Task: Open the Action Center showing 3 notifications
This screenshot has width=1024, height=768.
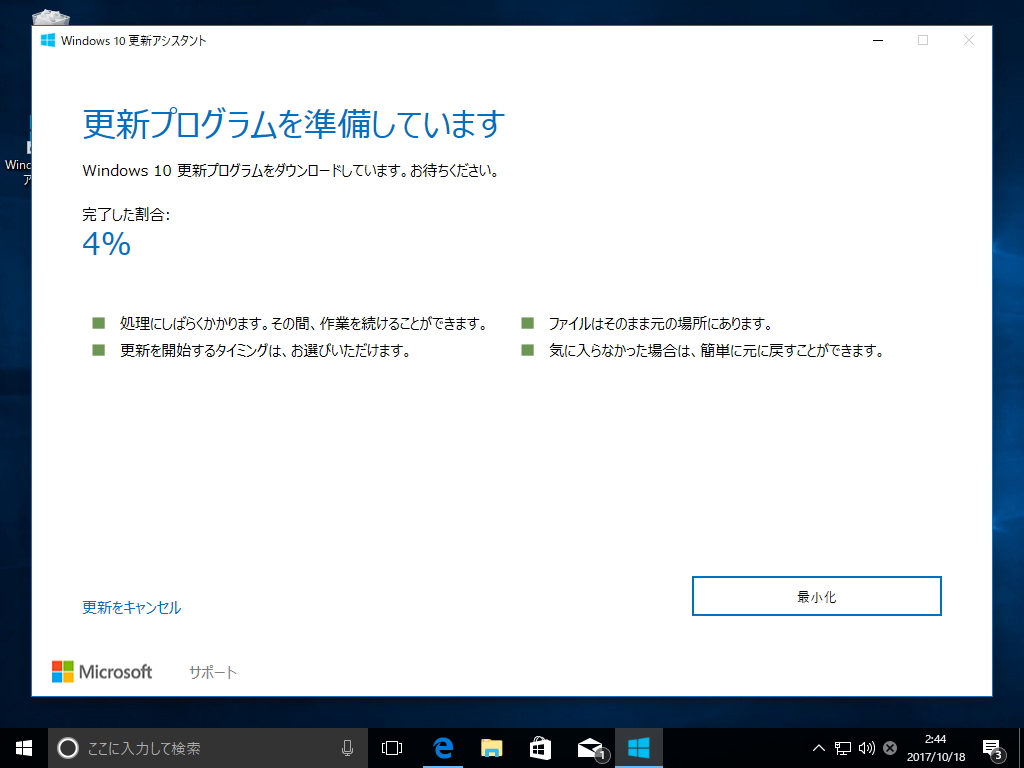Action: (993, 747)
